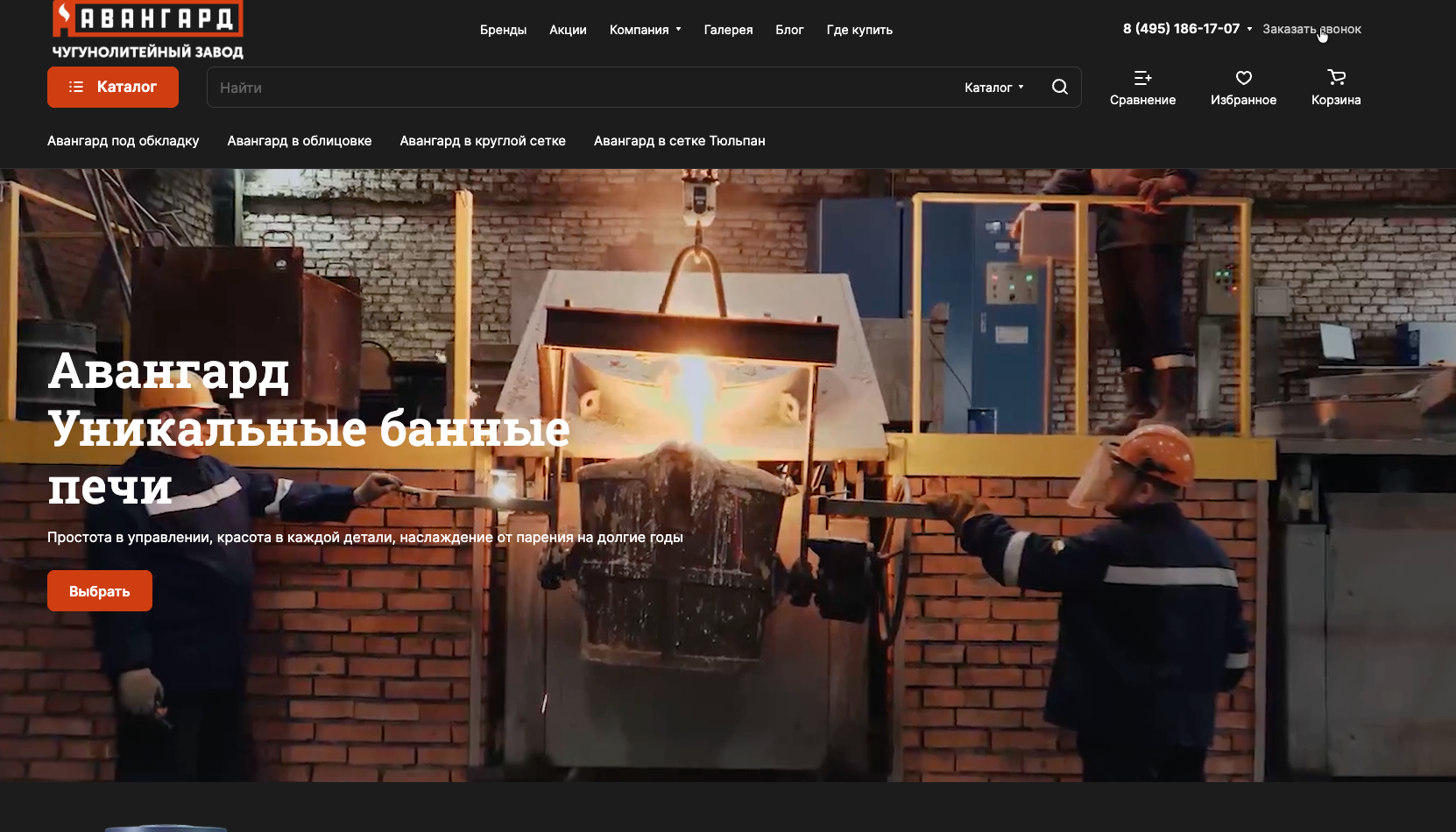
Task: Open Авангард в сетке Тюльпан link
Action: click(679, 141)
